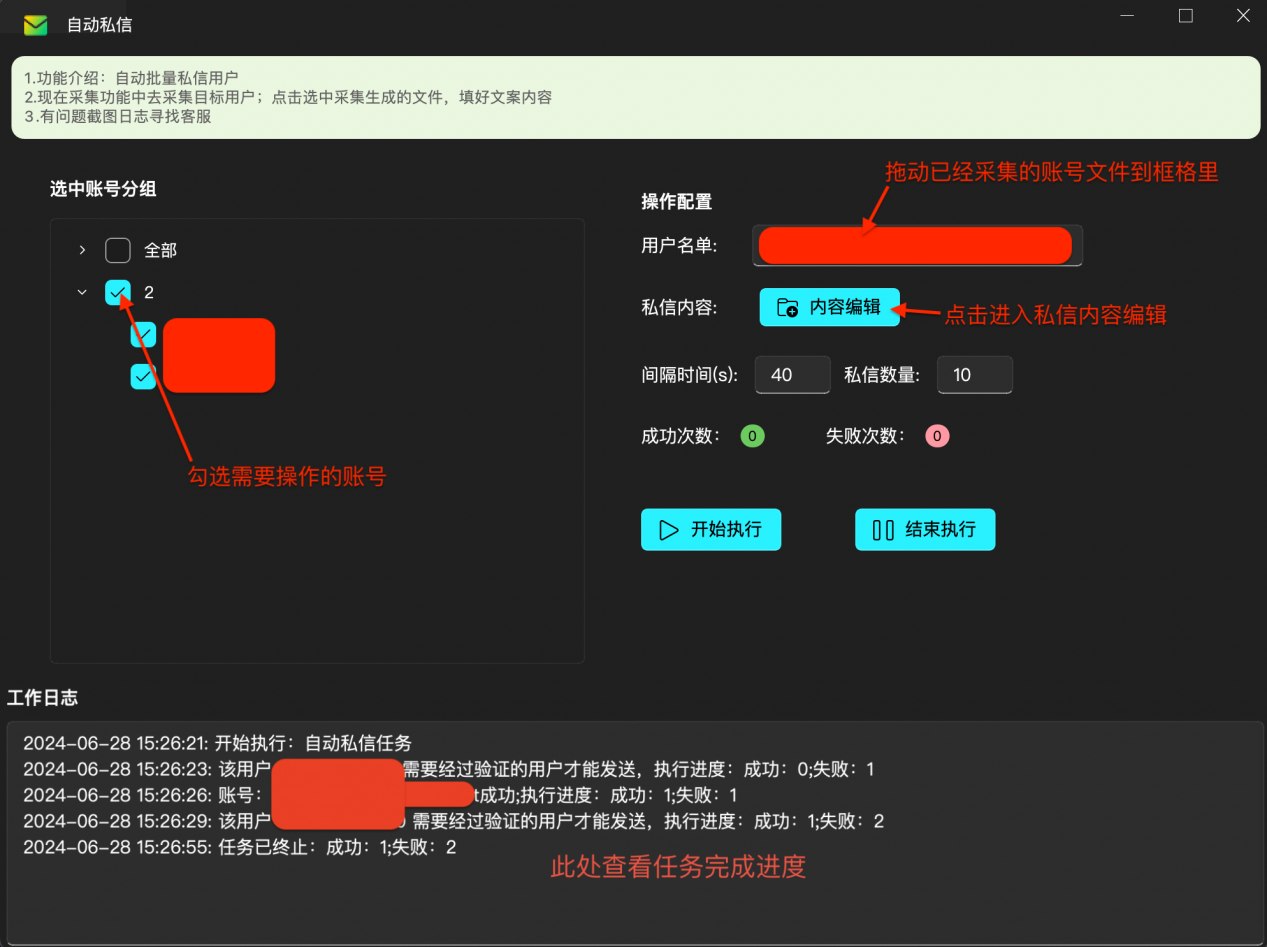1267x947 pixels.
Task: Focus the 间隔时间(s) field showing 40
Action: tap(791, 375)
